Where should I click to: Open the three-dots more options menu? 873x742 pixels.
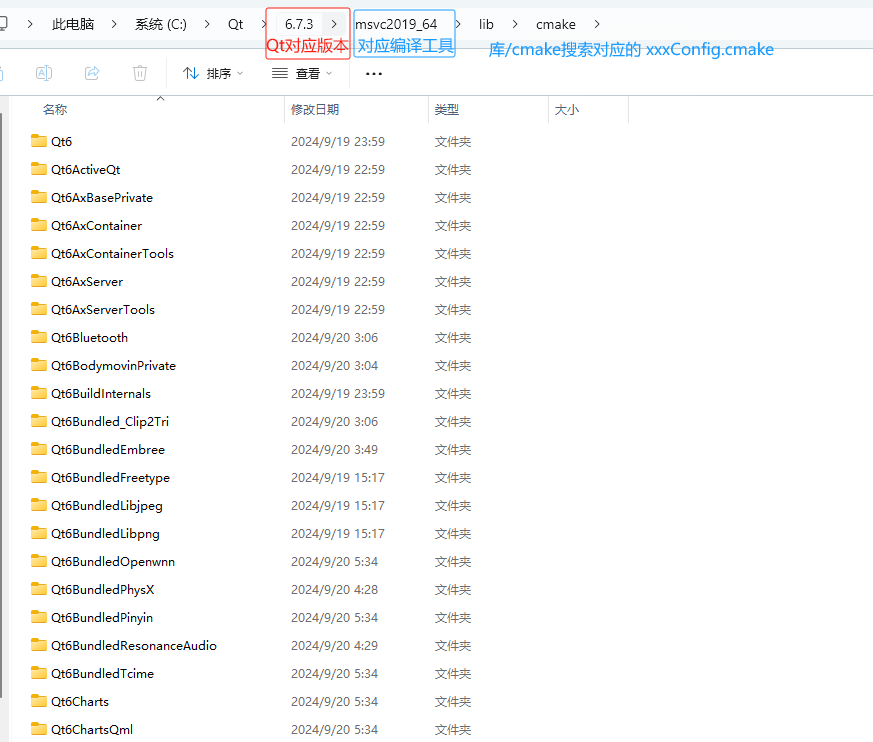click(x=374, y=73)
